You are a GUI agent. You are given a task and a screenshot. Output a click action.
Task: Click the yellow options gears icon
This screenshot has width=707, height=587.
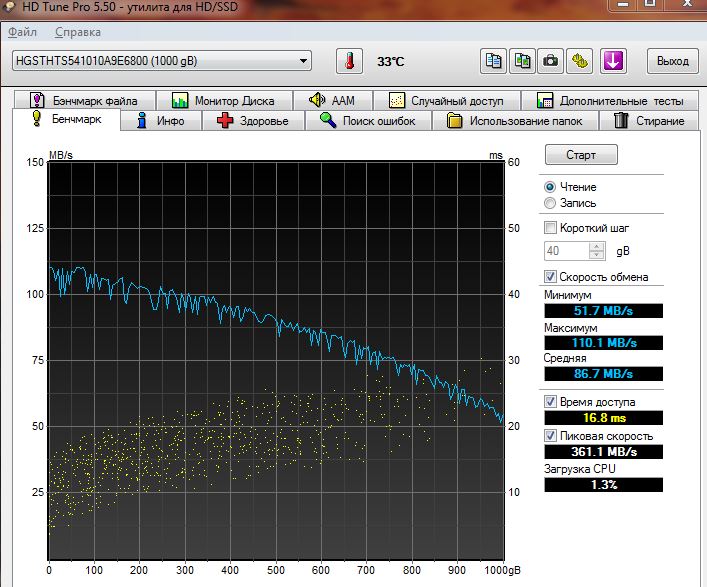coord(578,61)
